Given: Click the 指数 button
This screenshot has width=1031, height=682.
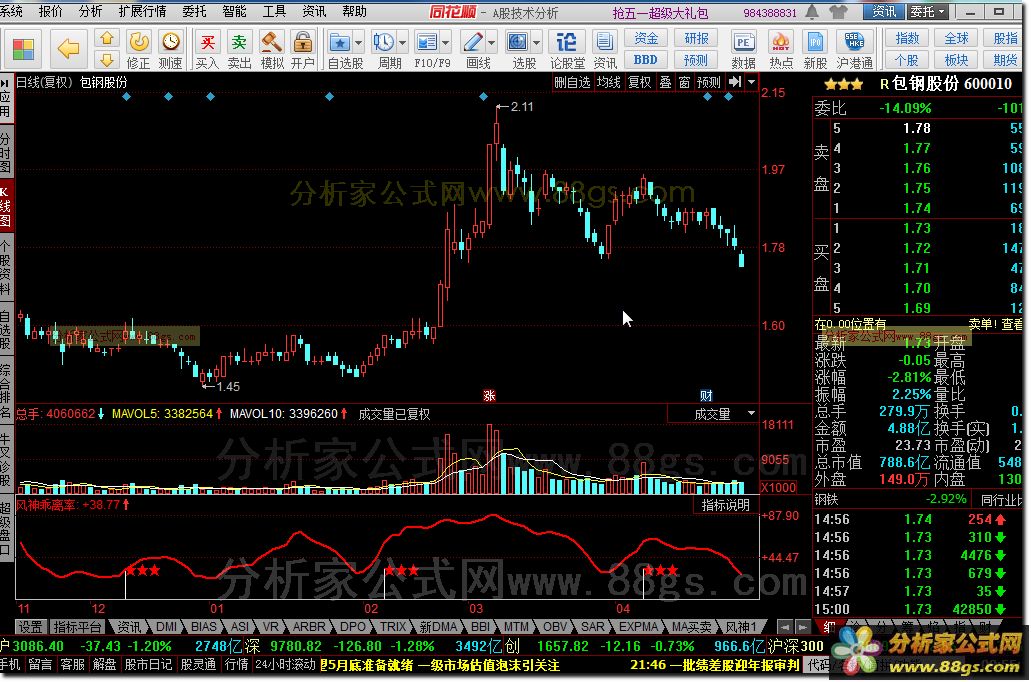Looking at the screenshot, I should point(907,39).
